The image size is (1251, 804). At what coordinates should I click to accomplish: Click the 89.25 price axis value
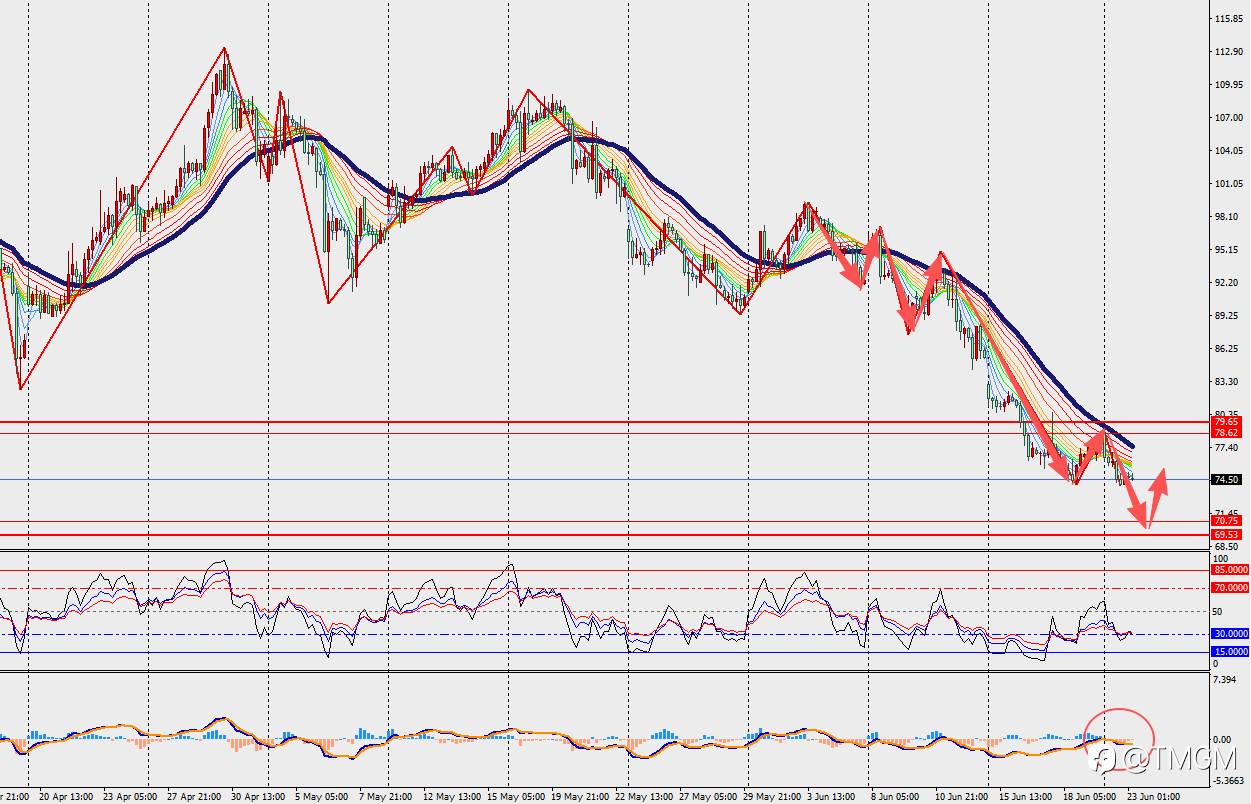click(1226, 316)
